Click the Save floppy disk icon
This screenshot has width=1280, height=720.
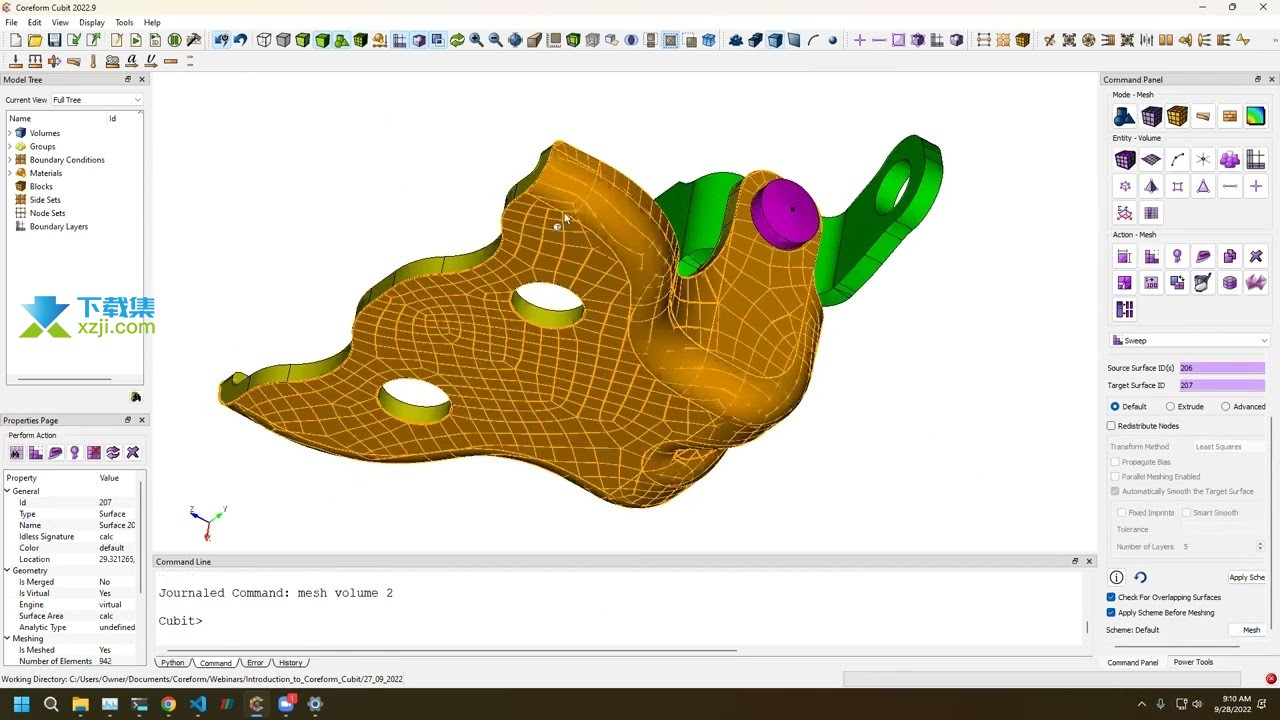point(54,40)
